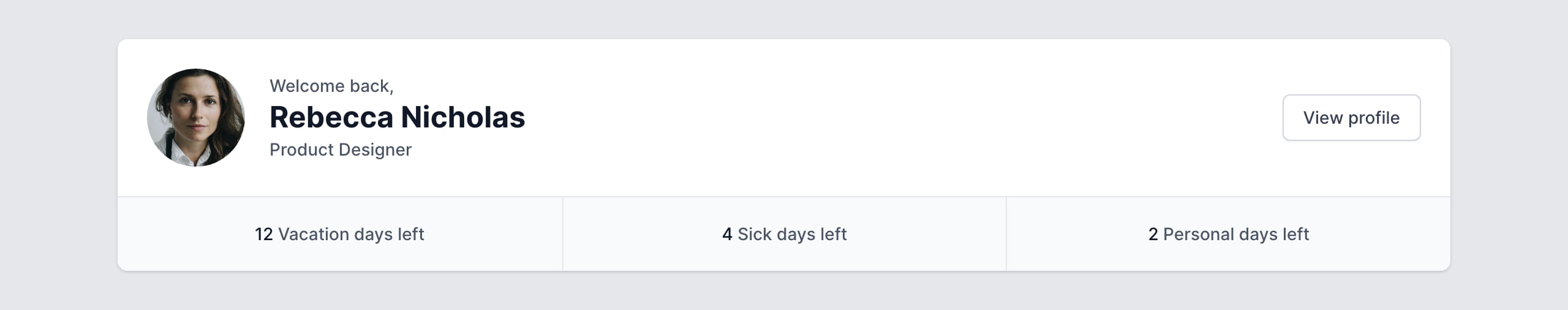This screenshot has height=310, width=1568.
Task: Click the Welcome back greeting text
Action: 331,86
